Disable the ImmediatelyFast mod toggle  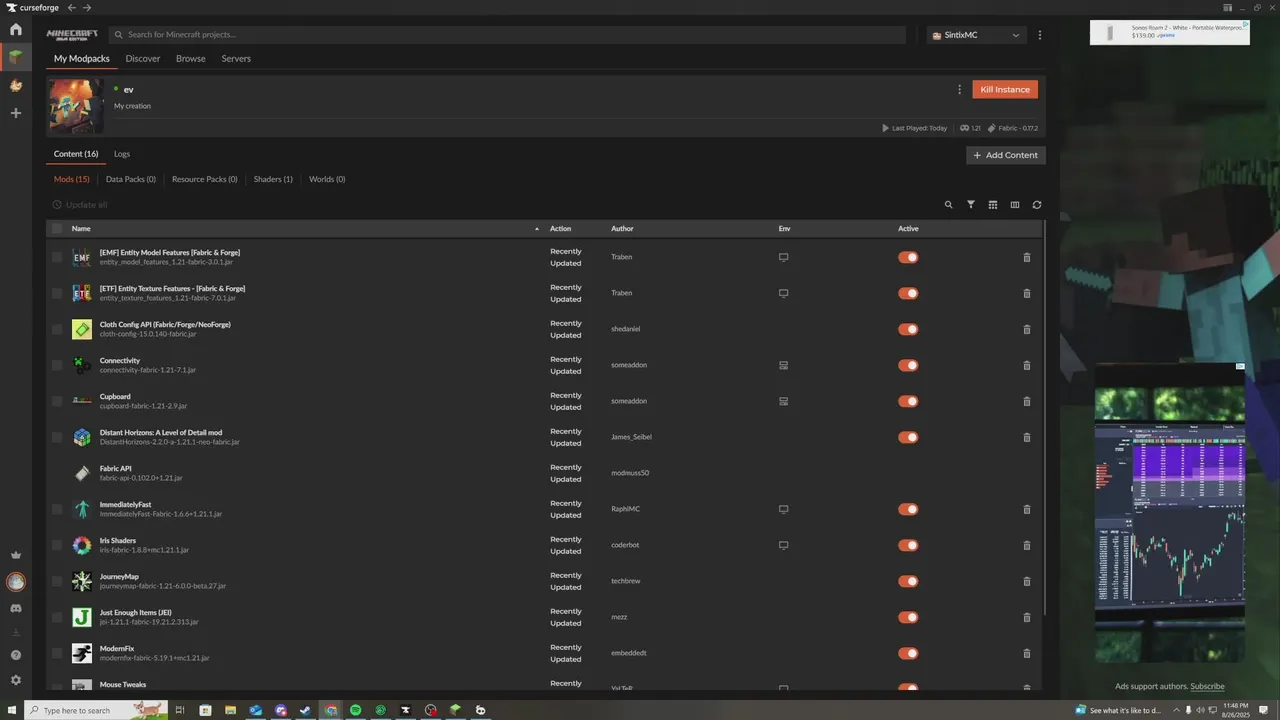(908, 509)
